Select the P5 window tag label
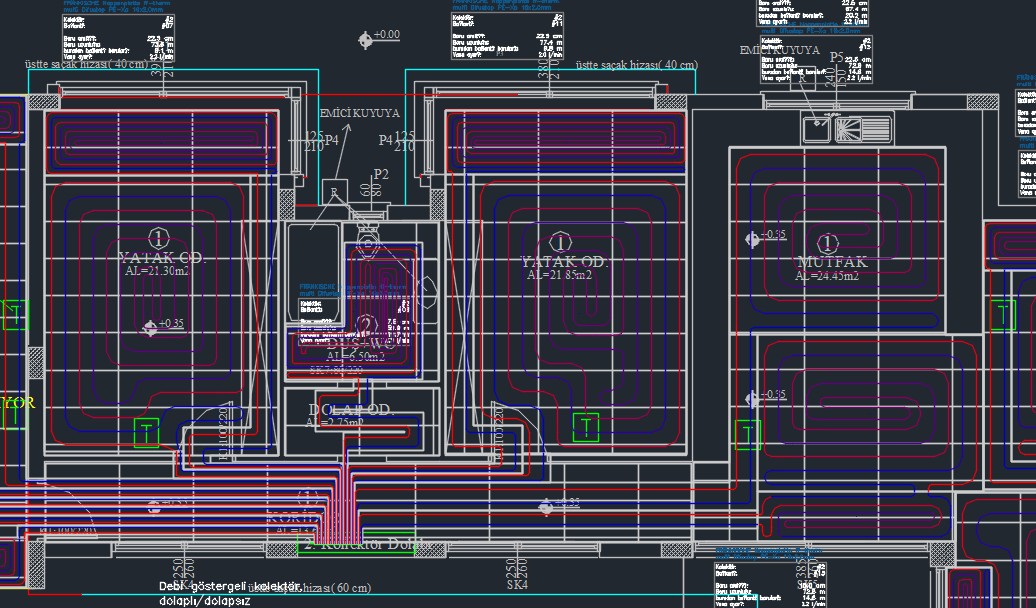Screen dimensions: 1036x608 pos(836,58)
